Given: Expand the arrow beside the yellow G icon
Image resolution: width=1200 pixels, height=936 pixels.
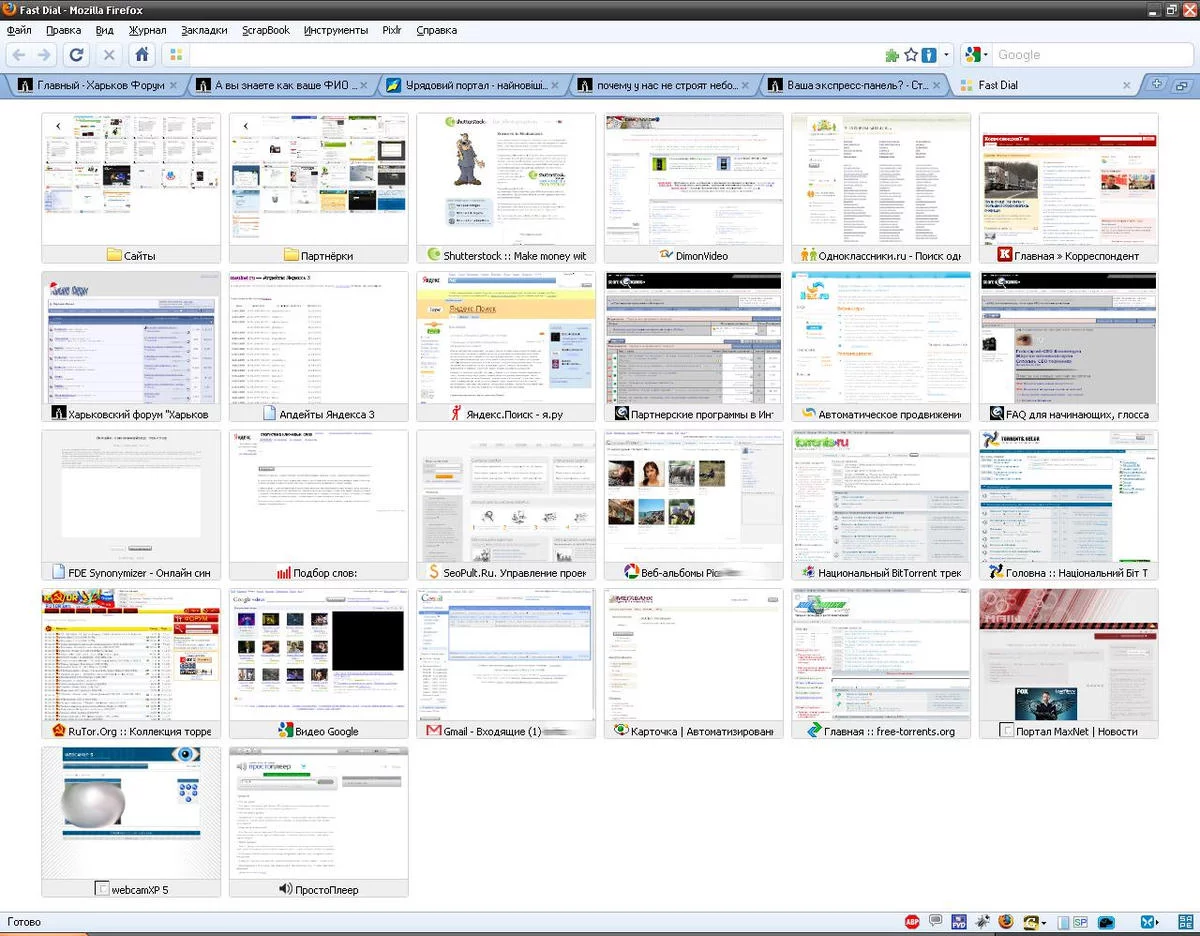Looking at the screenshot, I should point(1043,922).
